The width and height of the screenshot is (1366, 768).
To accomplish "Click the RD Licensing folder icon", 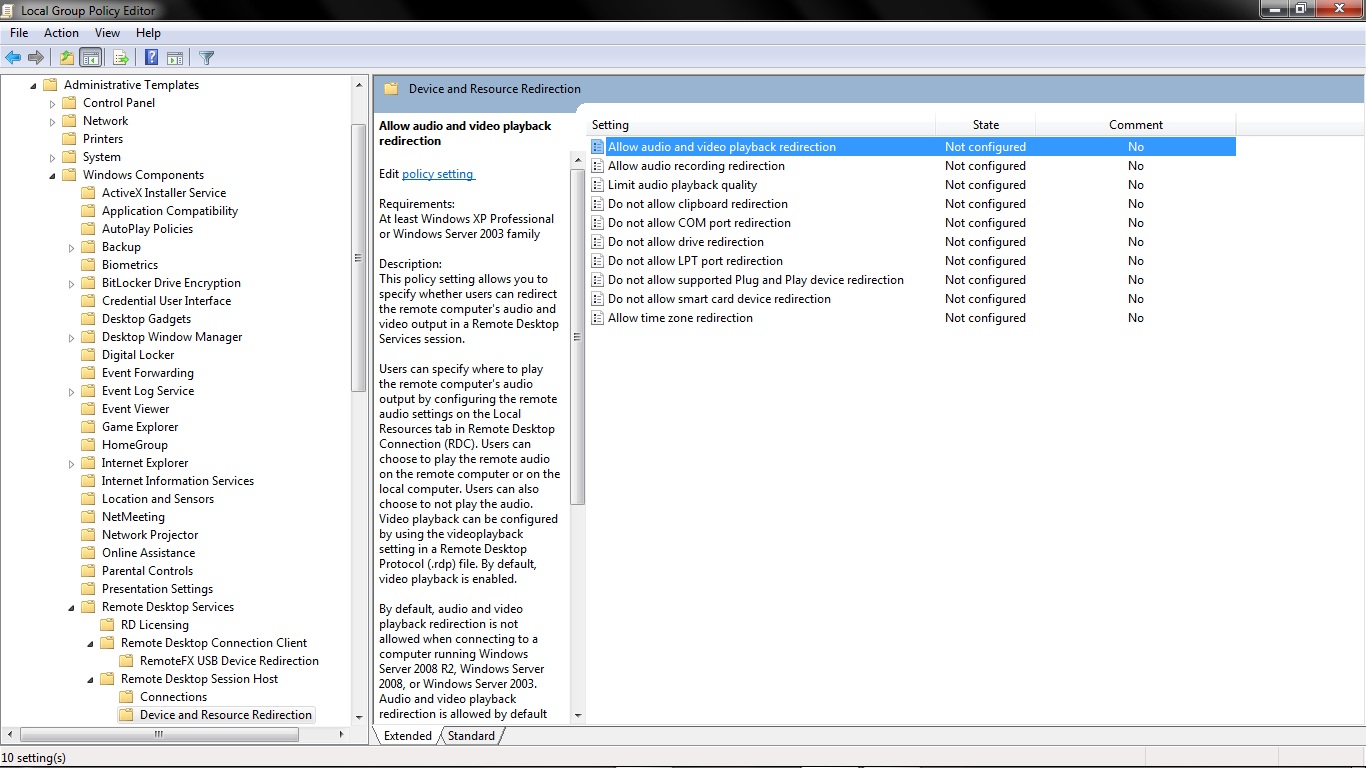I will 108,625.
